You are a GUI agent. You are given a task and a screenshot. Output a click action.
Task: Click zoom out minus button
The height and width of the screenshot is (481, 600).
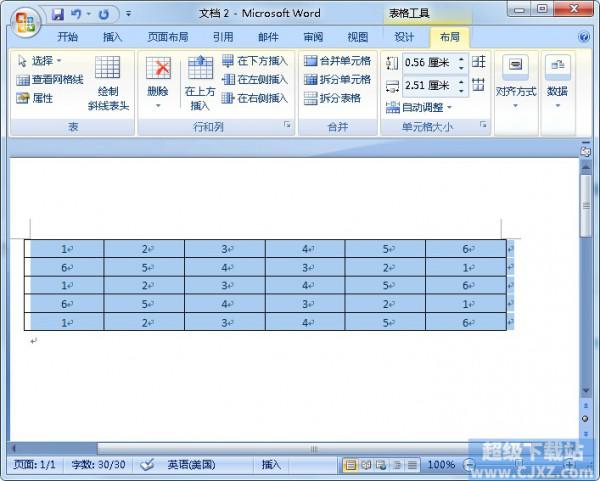pyautogui.click(x=469, y=465)
